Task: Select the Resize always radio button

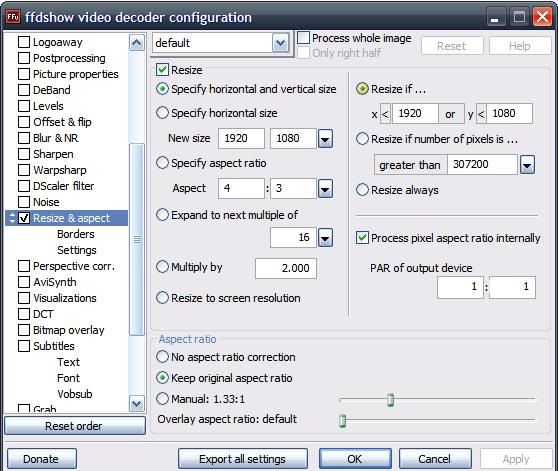Action: 362,190
